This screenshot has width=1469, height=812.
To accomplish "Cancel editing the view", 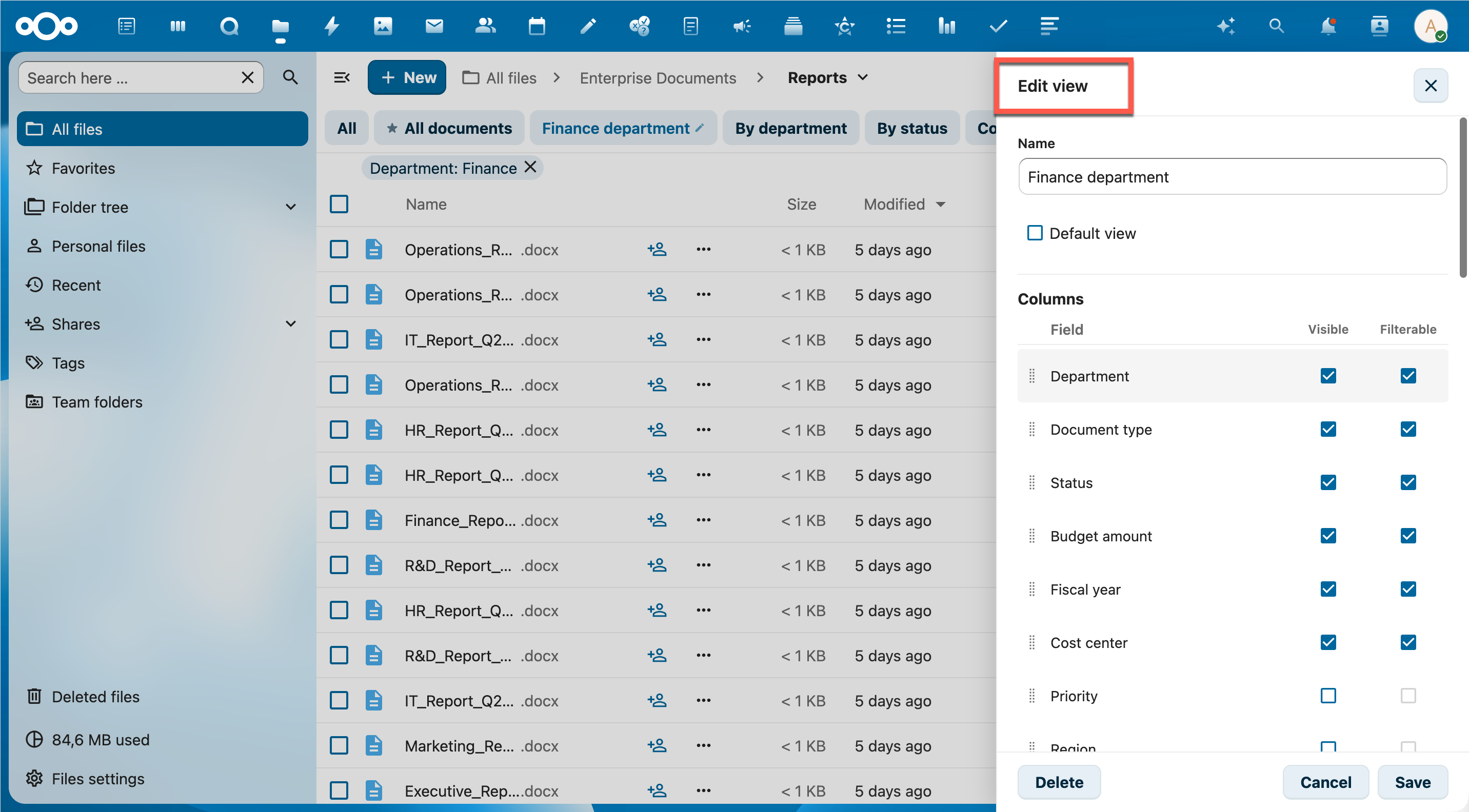I will [1325, 782].
